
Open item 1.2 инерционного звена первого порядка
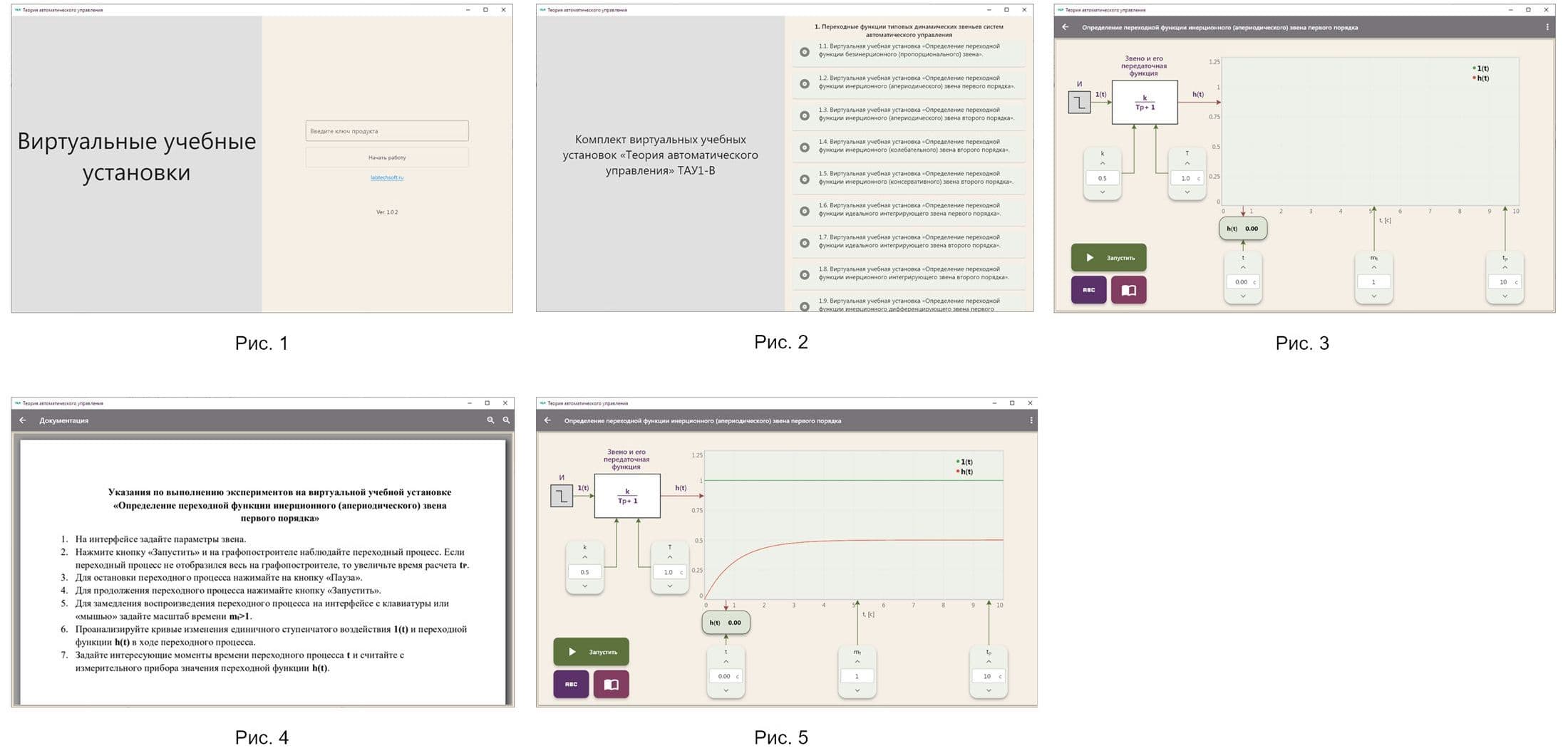coord(909,83)
